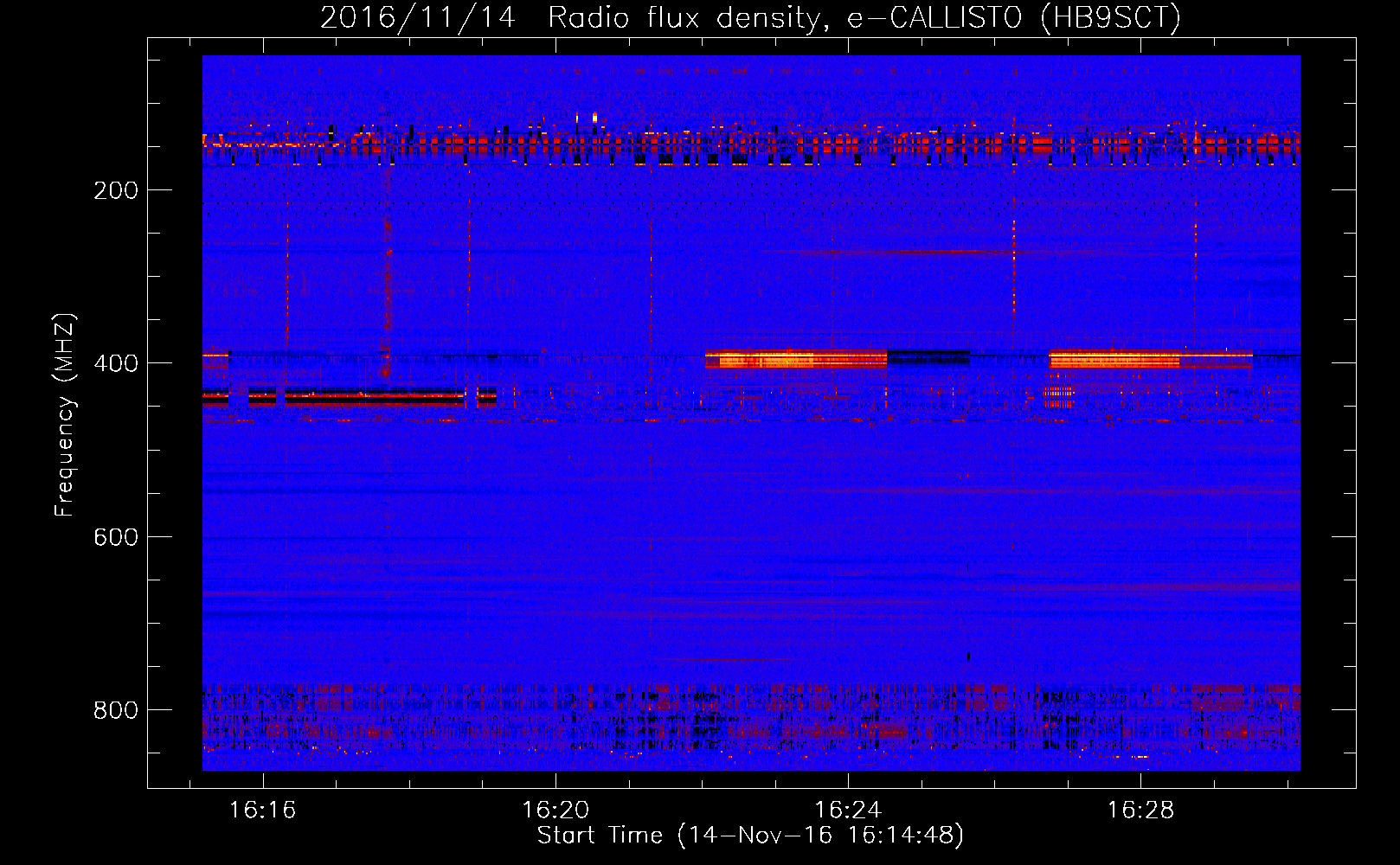Click the 16:28 time tick label

tap(1140, 810)
